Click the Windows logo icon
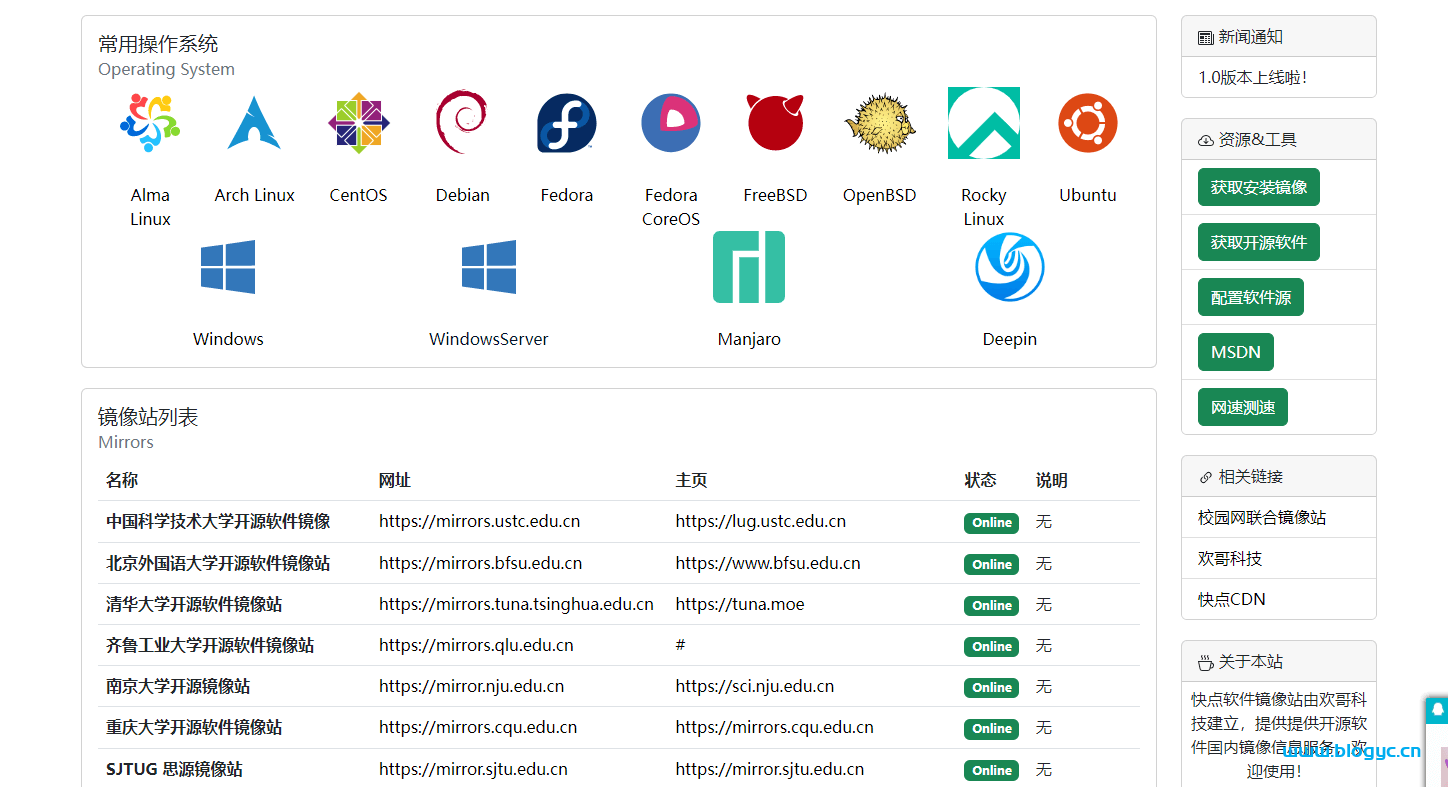Viewport: 1448px width, 787px height. tap(228, 267)
